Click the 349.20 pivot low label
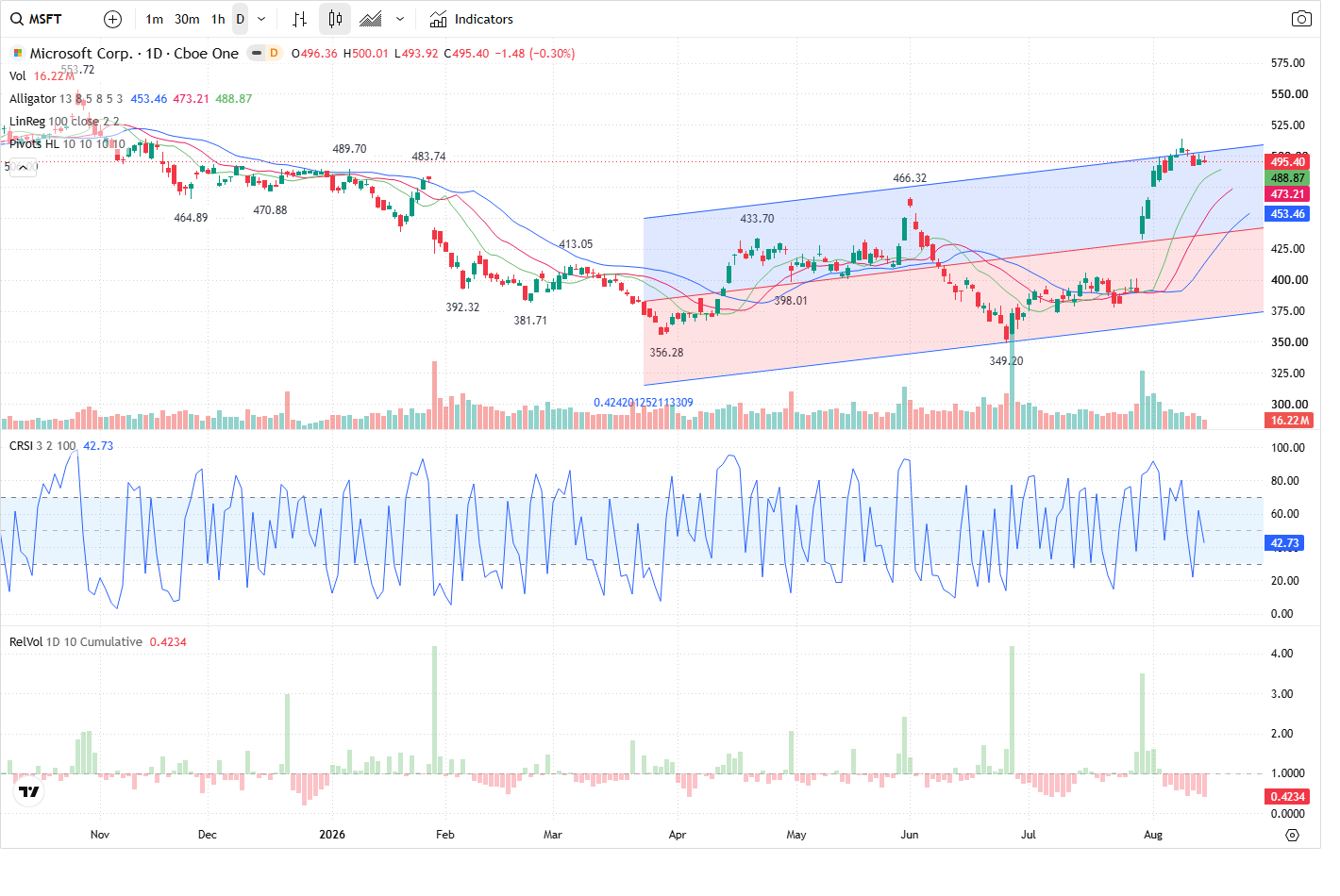The height and width of the screenshot is (896, 1340). (x=1006, y=361)
